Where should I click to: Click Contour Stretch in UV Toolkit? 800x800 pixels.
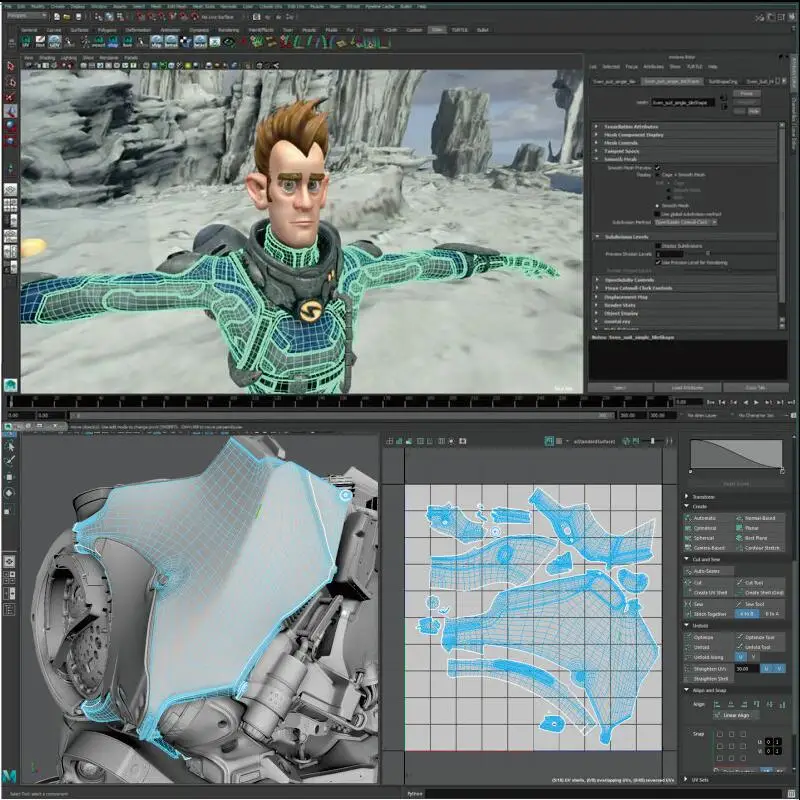pos(762,548)
